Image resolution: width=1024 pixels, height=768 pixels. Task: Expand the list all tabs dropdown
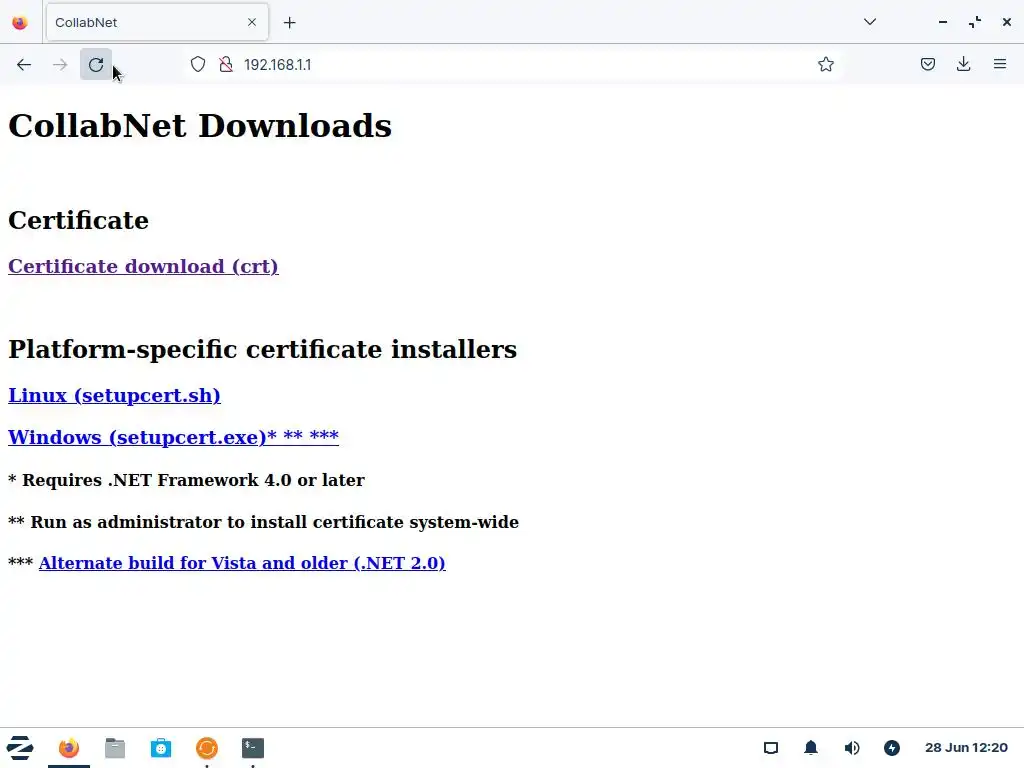870,22
